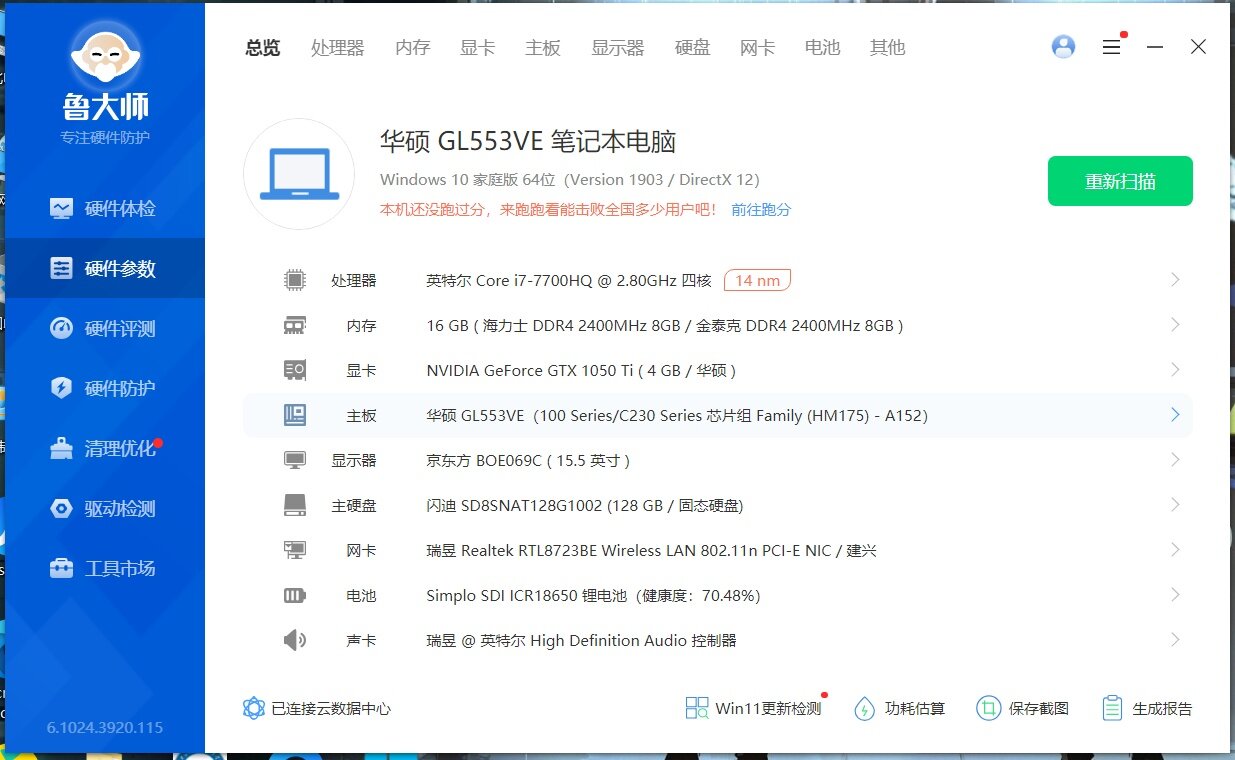
Task: Click the High Definition Audio text
Action: 581,641
